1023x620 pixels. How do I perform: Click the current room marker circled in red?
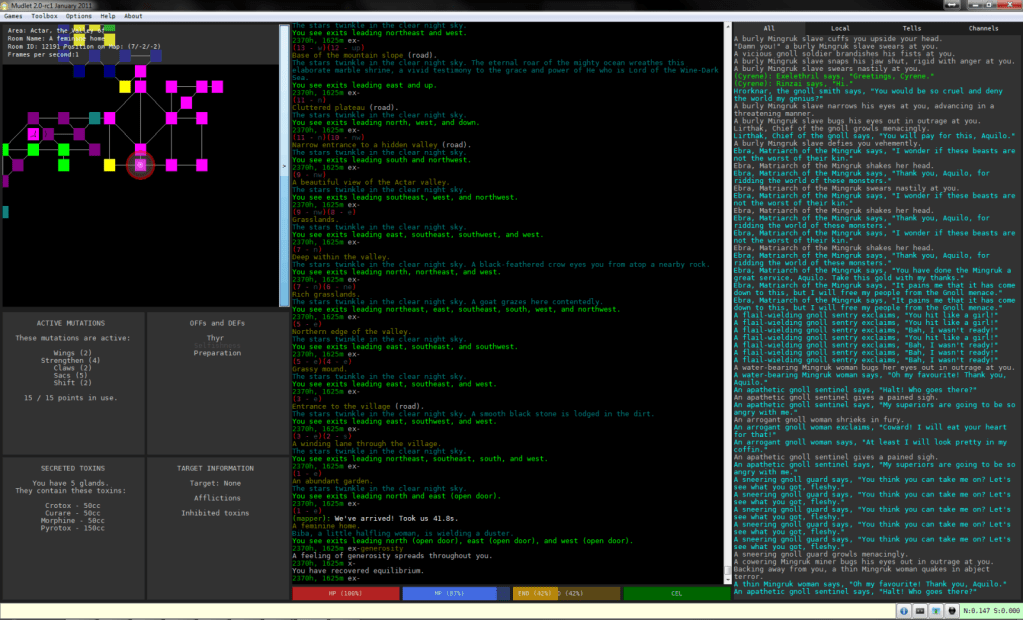pyautogui.click(x=141, y=164)
